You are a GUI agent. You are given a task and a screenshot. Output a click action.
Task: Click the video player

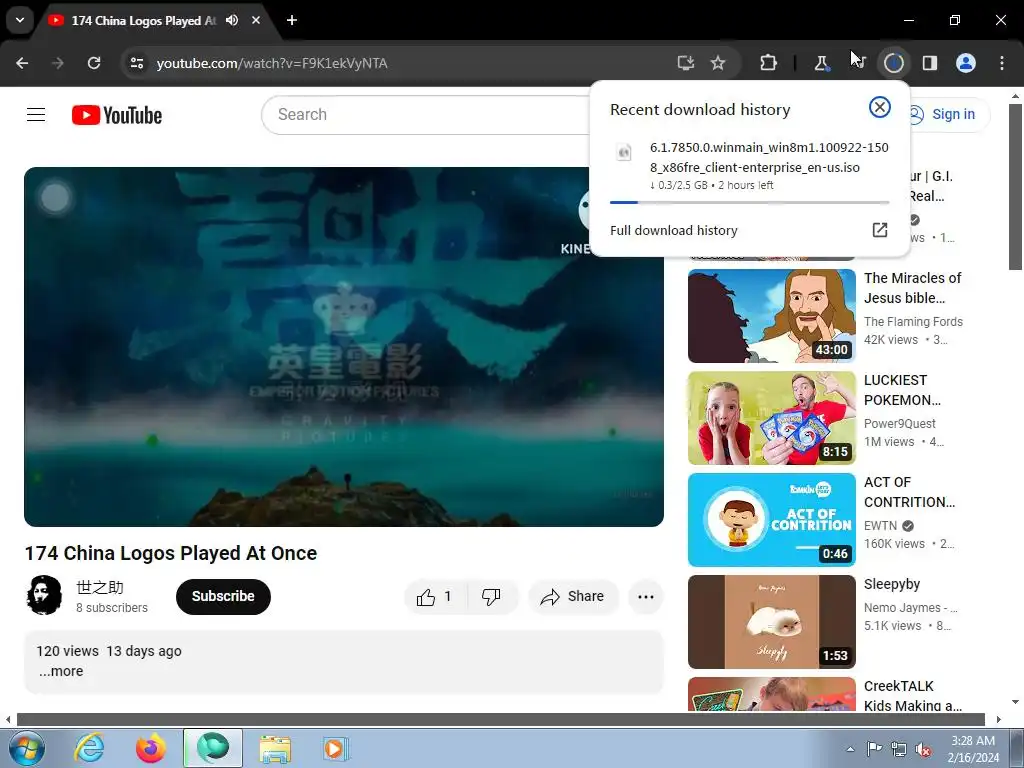tap(344, 347)
